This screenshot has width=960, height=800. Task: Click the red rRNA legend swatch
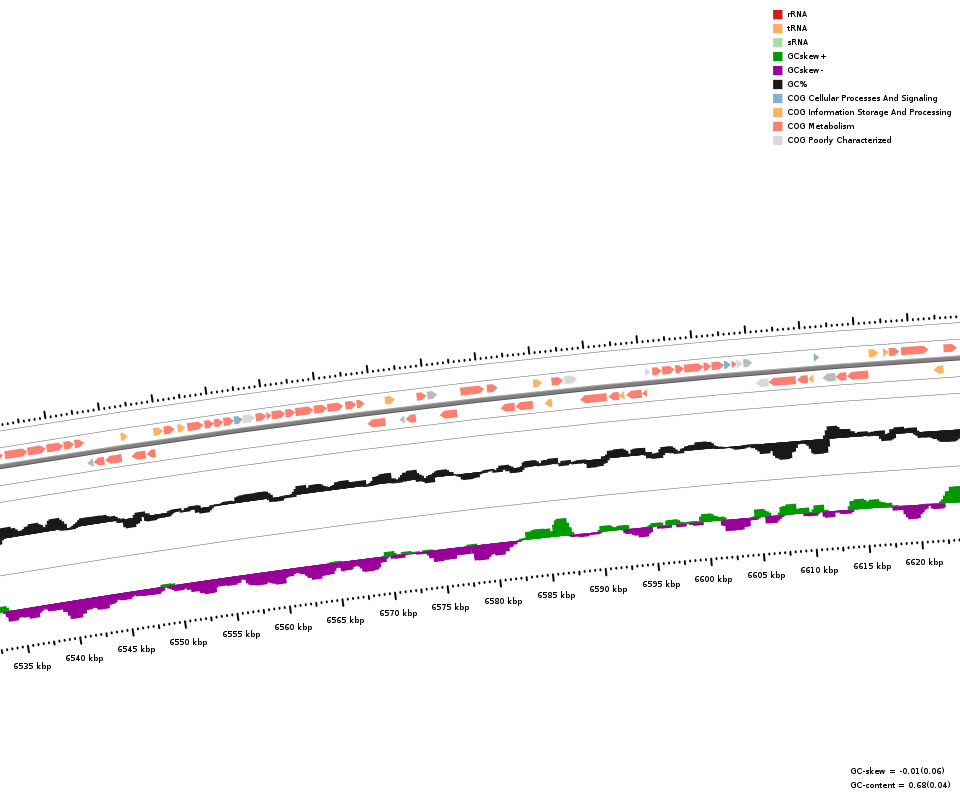pyautogui.click(x=777, y=14)
